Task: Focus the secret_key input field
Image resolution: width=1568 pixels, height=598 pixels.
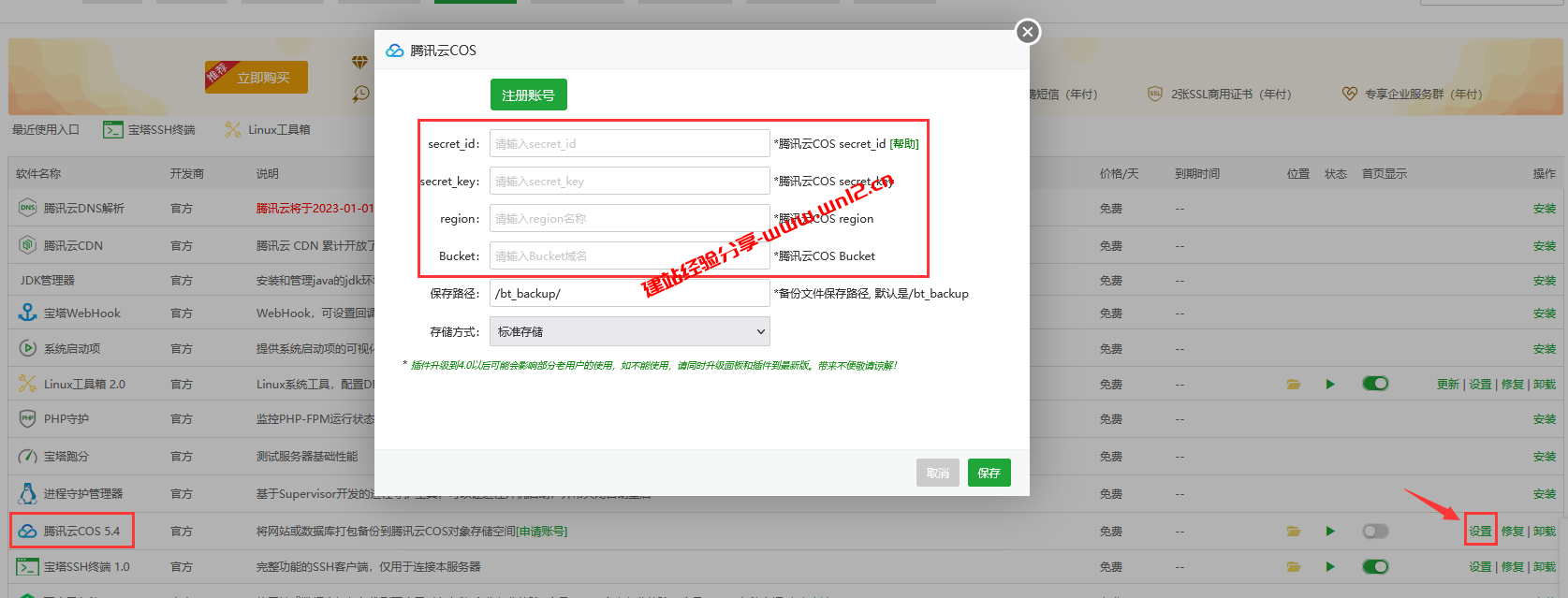Action: [629, 181]
